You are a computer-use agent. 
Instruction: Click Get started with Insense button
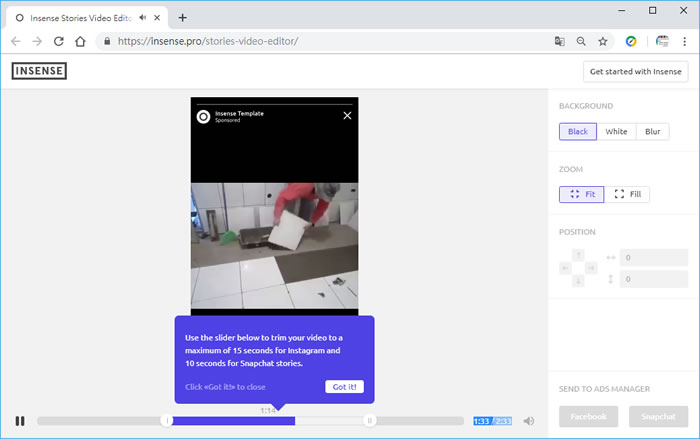[x=635, y=71]
